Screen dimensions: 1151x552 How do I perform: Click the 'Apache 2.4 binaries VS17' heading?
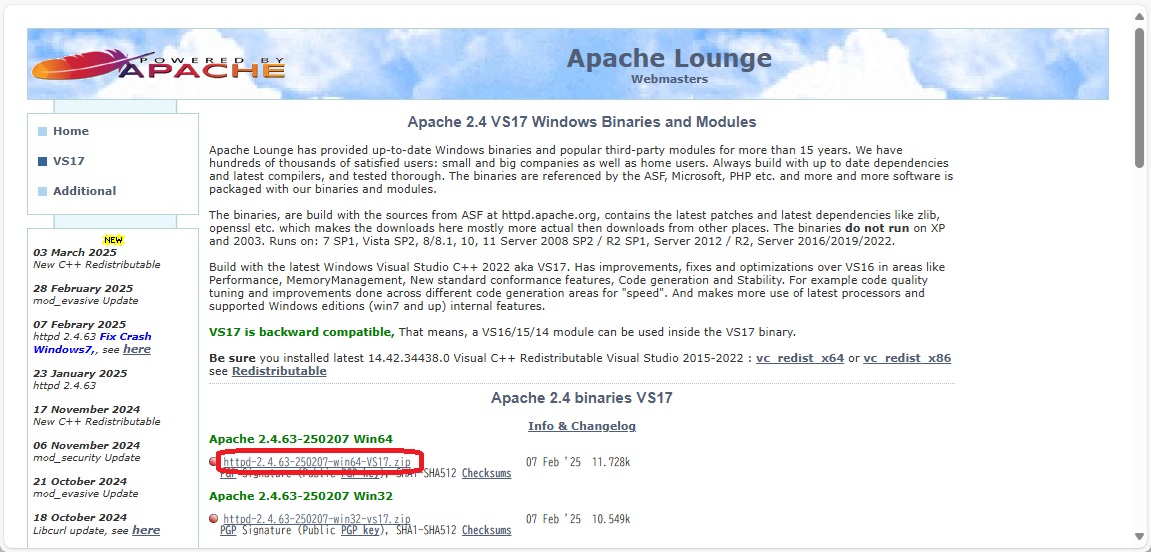coord(582,399)
